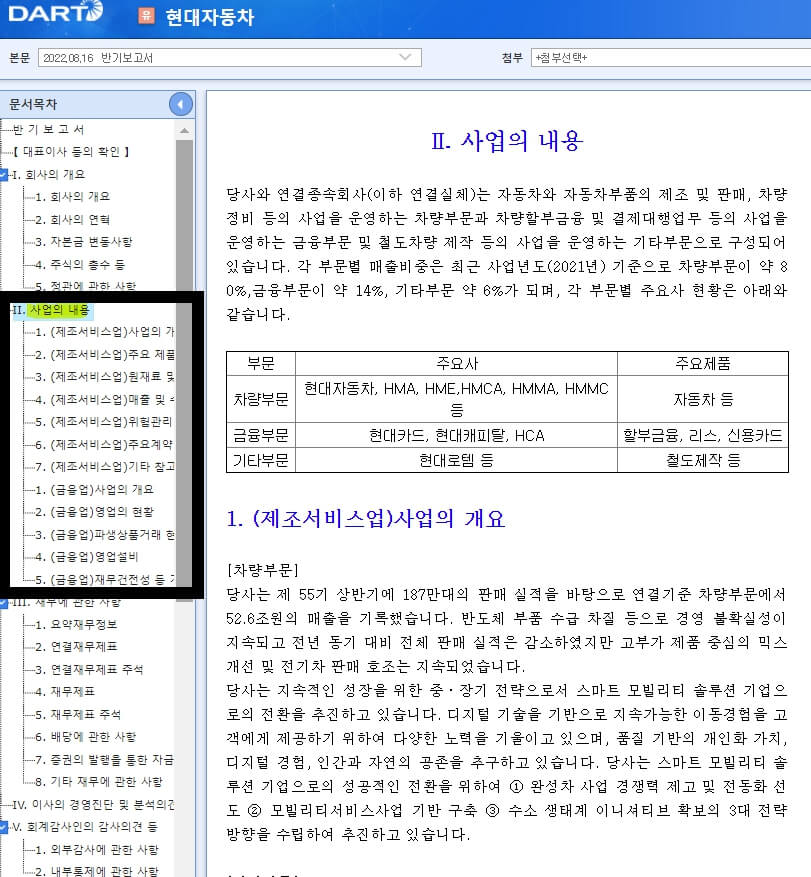This screenshot has height=877, width=811.
Task: Open 3. 연결재무제표 주석 tree item
Action: (x=89, y=669)
